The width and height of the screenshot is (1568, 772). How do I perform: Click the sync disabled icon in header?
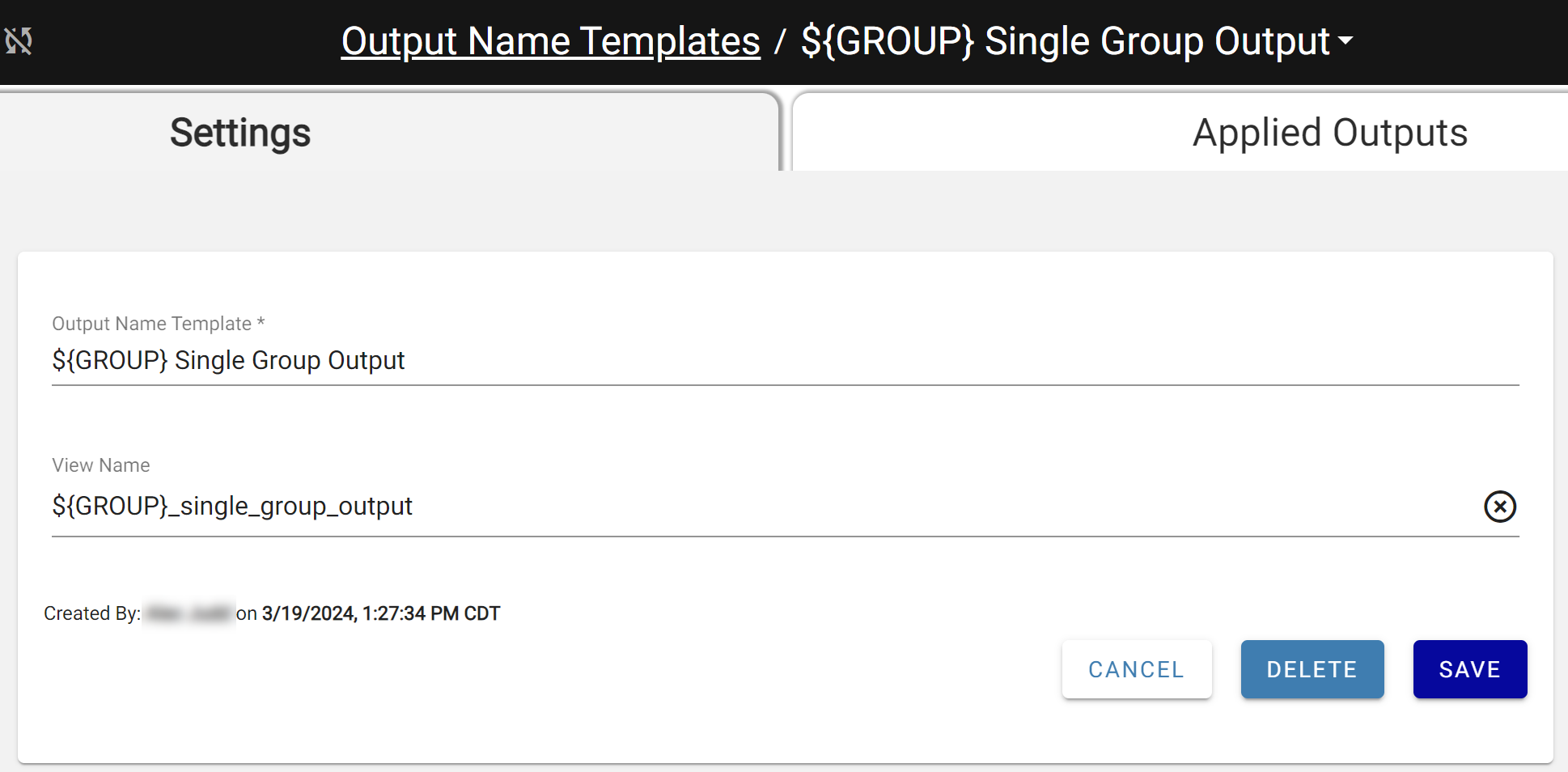click(19, 40)
